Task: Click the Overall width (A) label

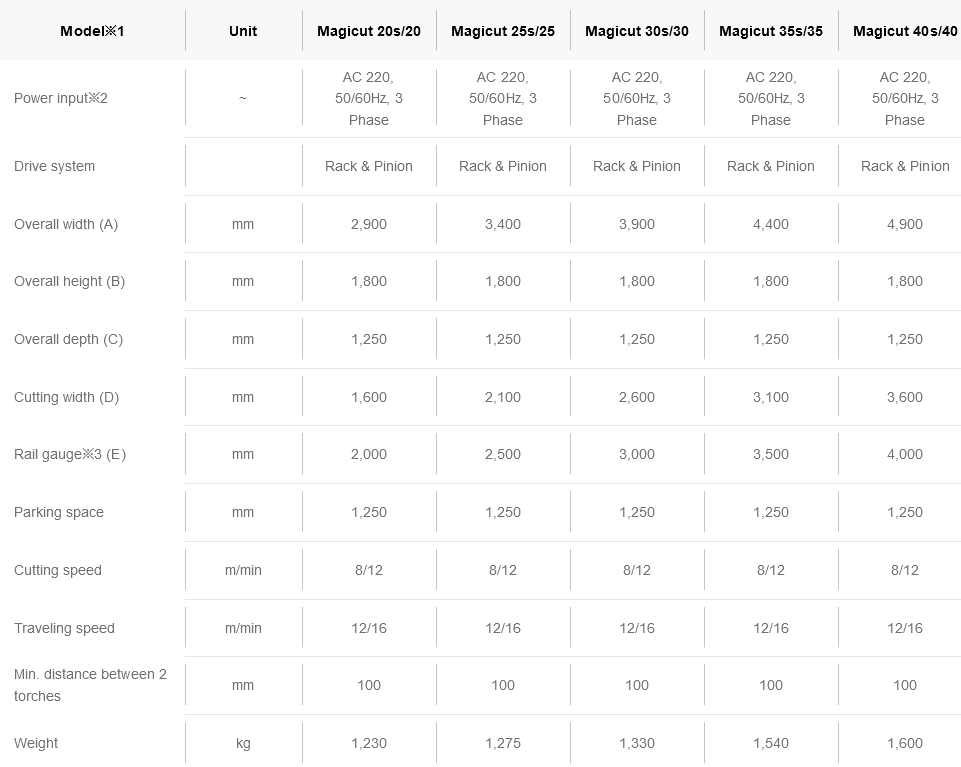Action: click(66, 224)
